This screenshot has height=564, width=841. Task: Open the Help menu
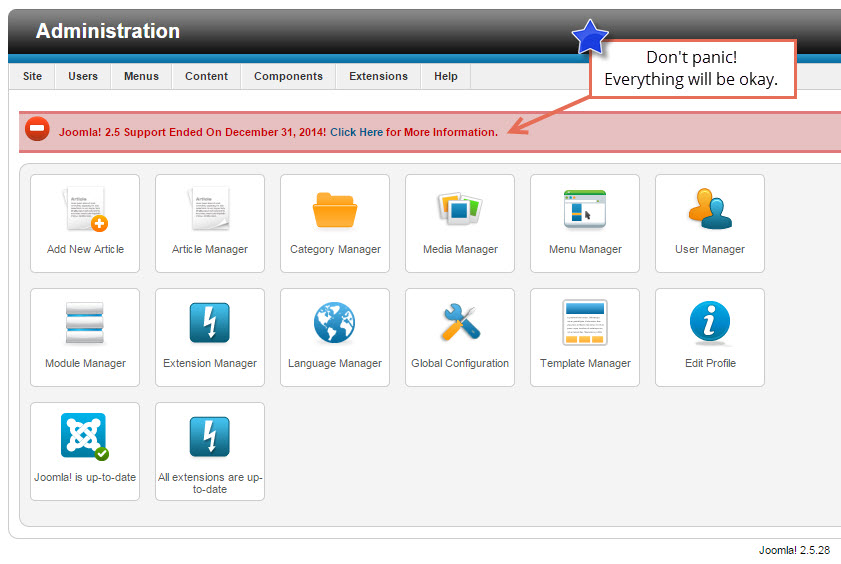tap(446, 76)
